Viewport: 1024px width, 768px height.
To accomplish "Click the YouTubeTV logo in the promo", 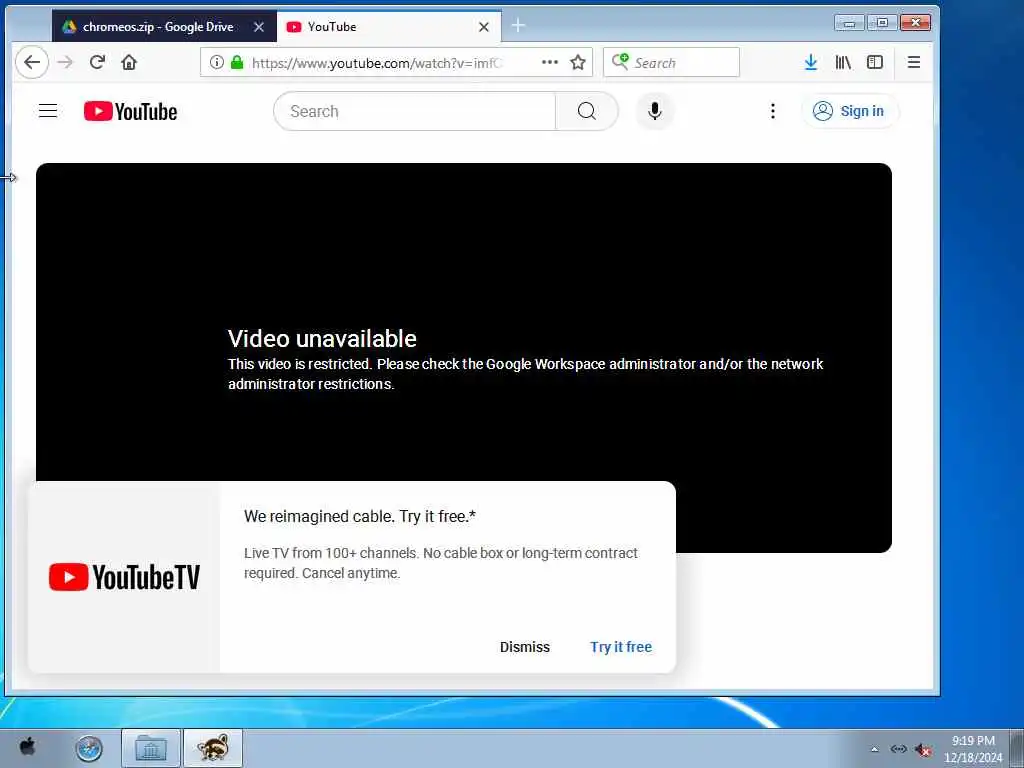I will 124,577.
